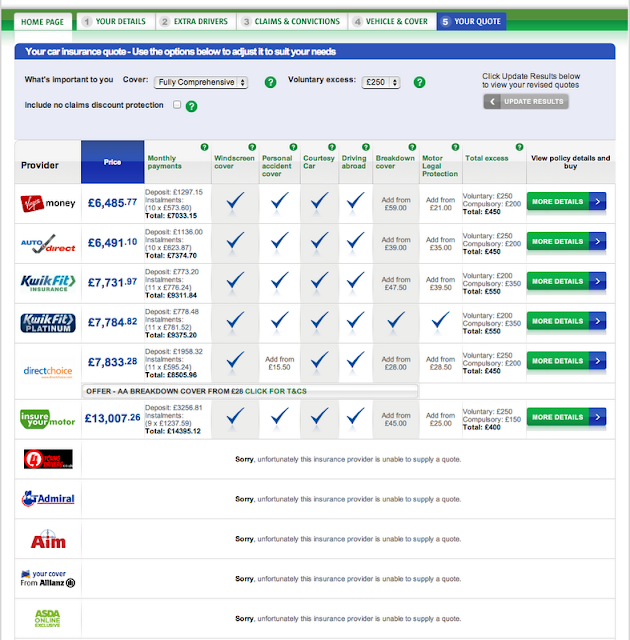Click the Update Results button
The width and height of the screenshot is (630, 640).
tap(526, 102)
